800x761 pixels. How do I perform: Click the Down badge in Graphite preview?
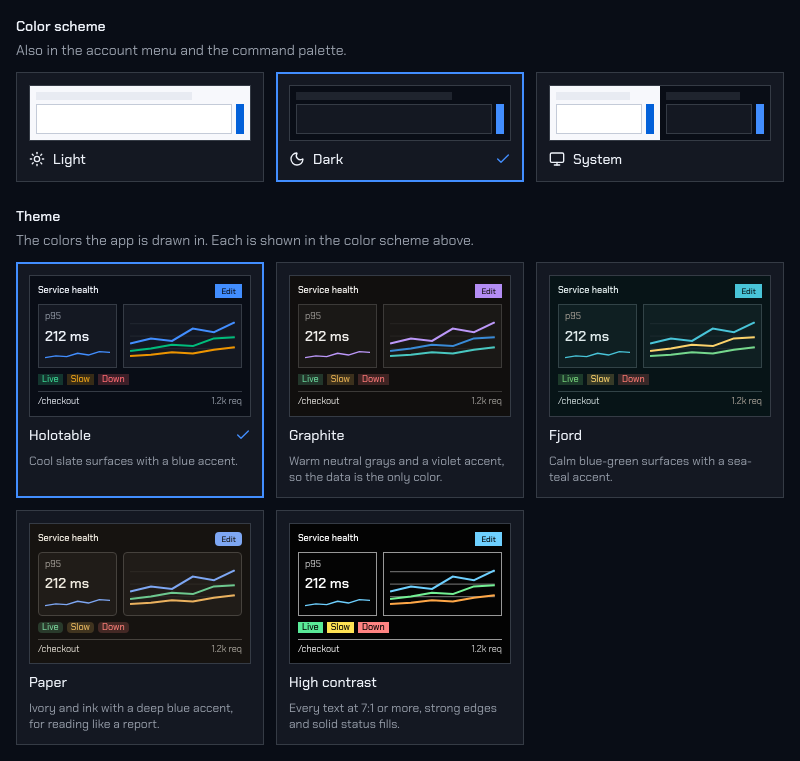click(373, 379)
